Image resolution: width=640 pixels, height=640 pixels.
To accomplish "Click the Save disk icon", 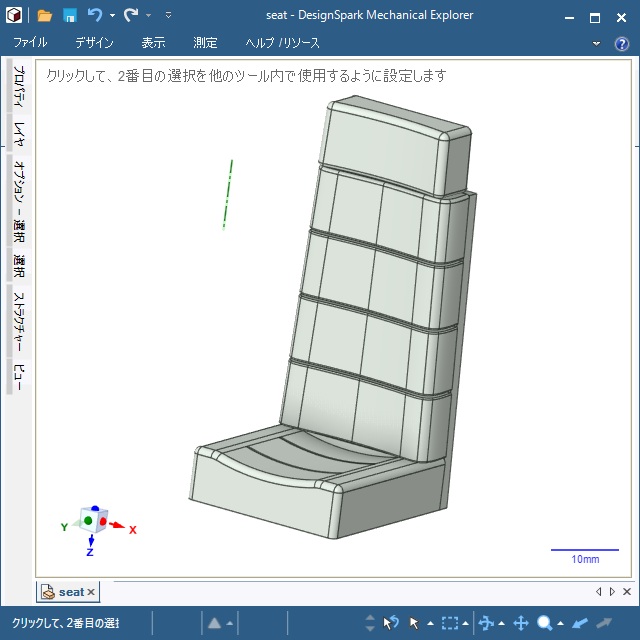I will coord(70,15).
